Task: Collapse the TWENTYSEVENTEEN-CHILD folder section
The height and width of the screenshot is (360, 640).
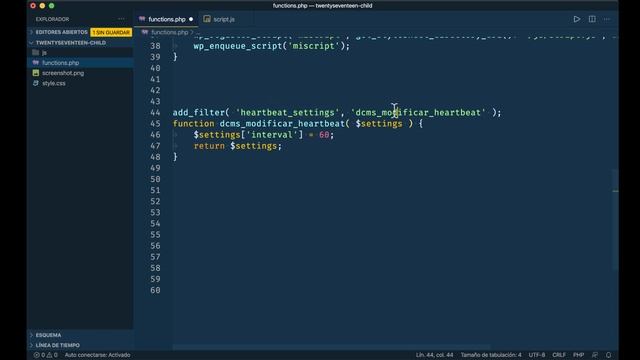Action: coord(70,42)
